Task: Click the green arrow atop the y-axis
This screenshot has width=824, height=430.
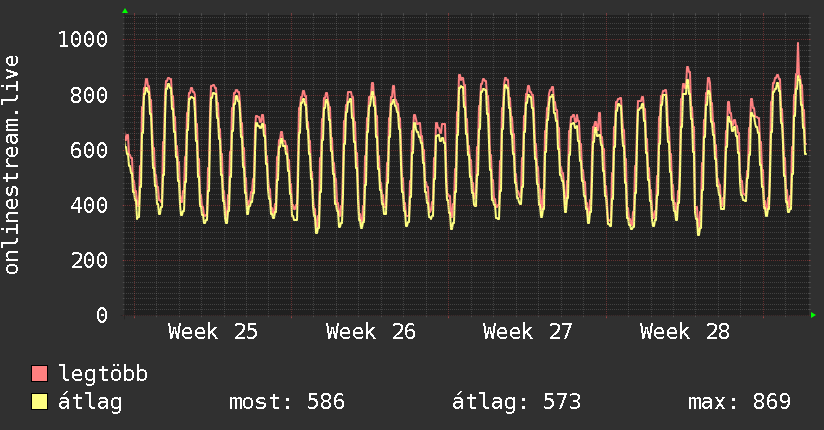Action: (125, 11)
